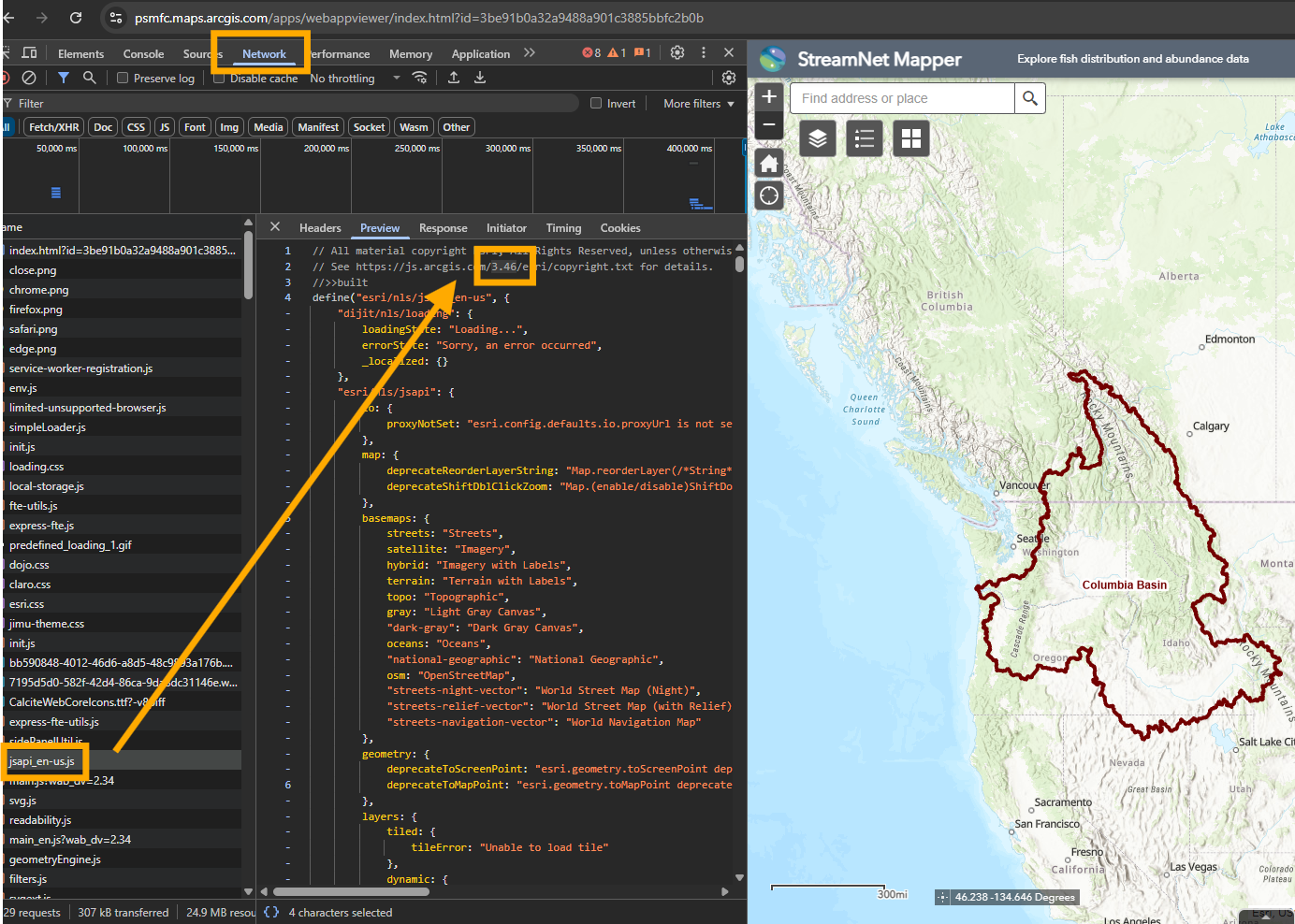Click the request list vertical scrollbar
This screenshot has width=1295, height=924.
pos(248,265)
